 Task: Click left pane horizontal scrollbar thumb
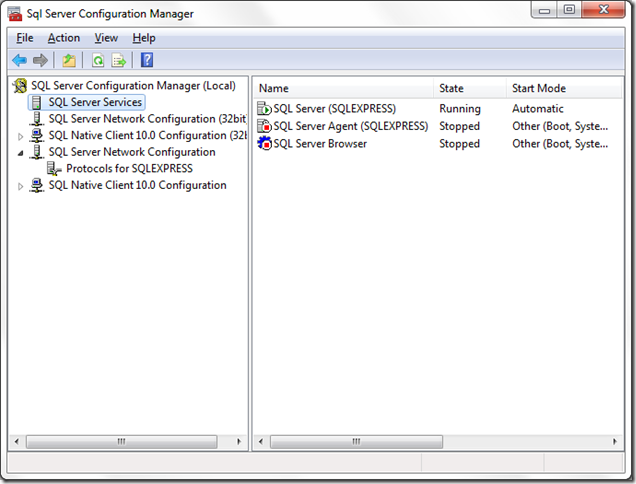coord(121,441)
